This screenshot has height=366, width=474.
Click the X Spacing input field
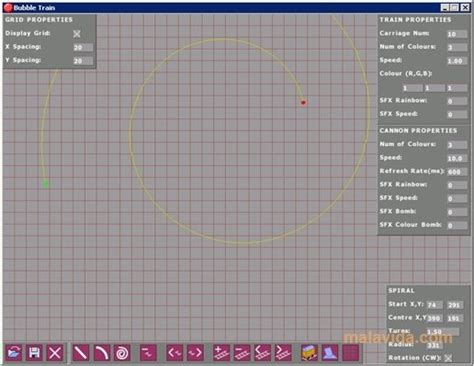pos(83,47)
